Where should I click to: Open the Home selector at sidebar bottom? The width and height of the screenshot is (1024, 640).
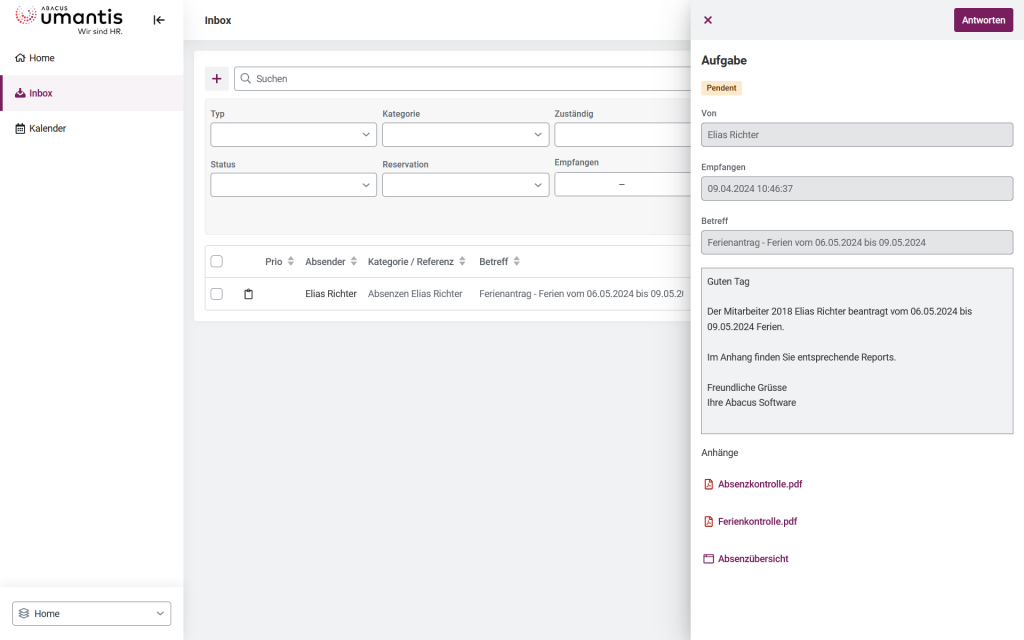91,614
